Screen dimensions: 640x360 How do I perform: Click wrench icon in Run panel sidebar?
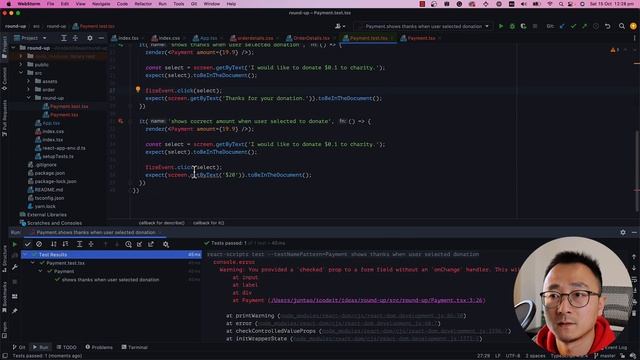tap(15, 267)
